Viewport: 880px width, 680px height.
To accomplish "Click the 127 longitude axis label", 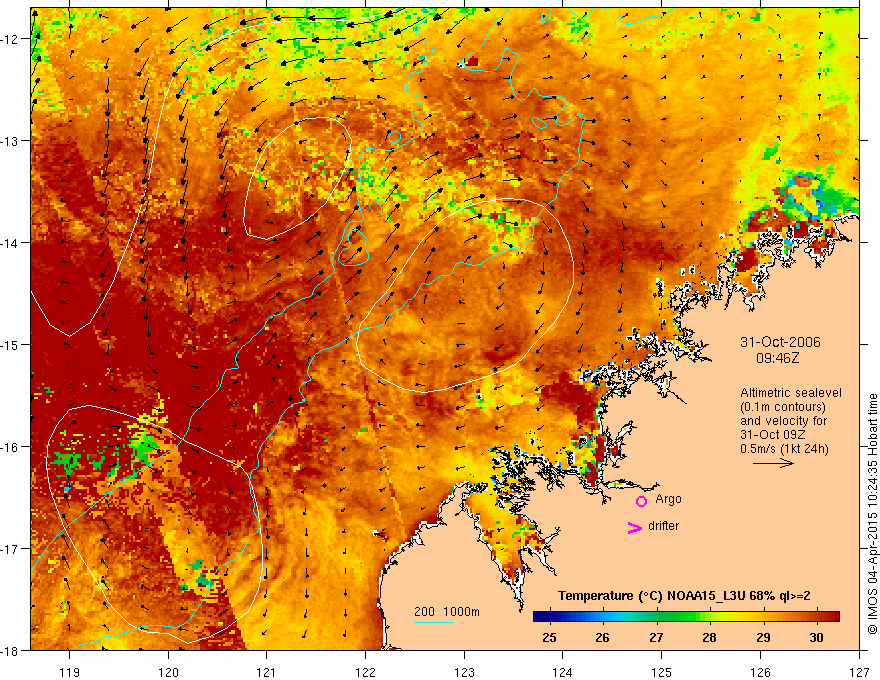I will 859,672.
